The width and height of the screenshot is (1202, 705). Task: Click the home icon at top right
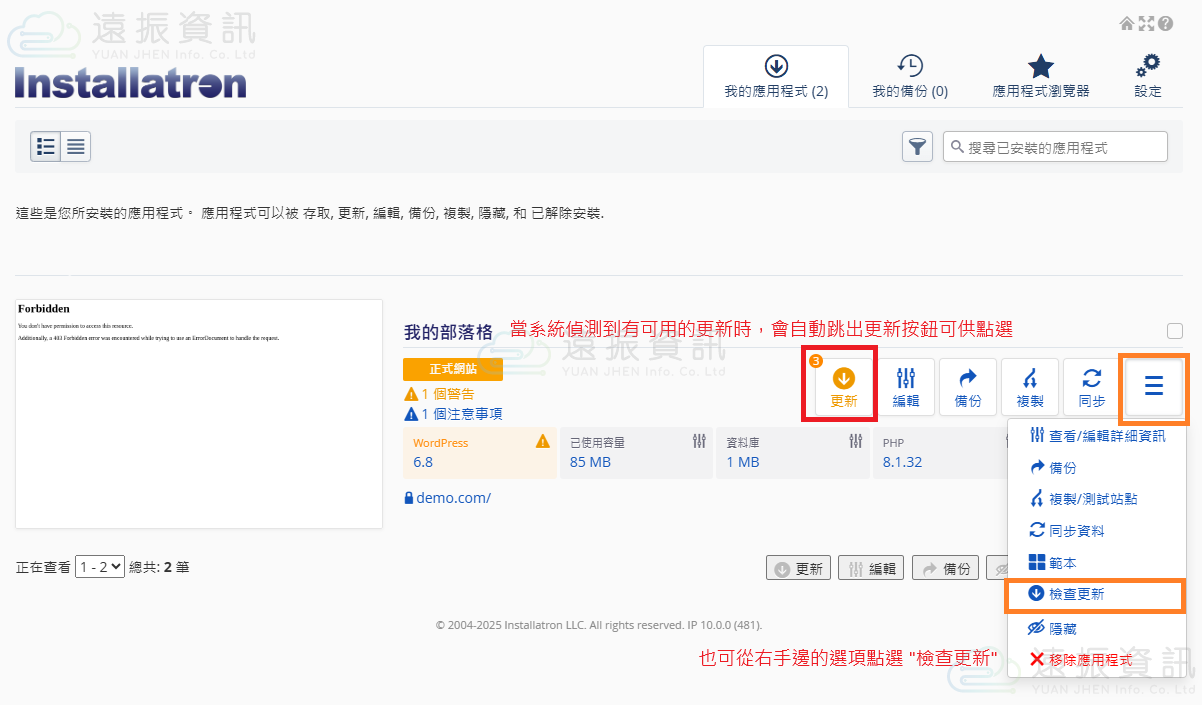point(1127,23)
